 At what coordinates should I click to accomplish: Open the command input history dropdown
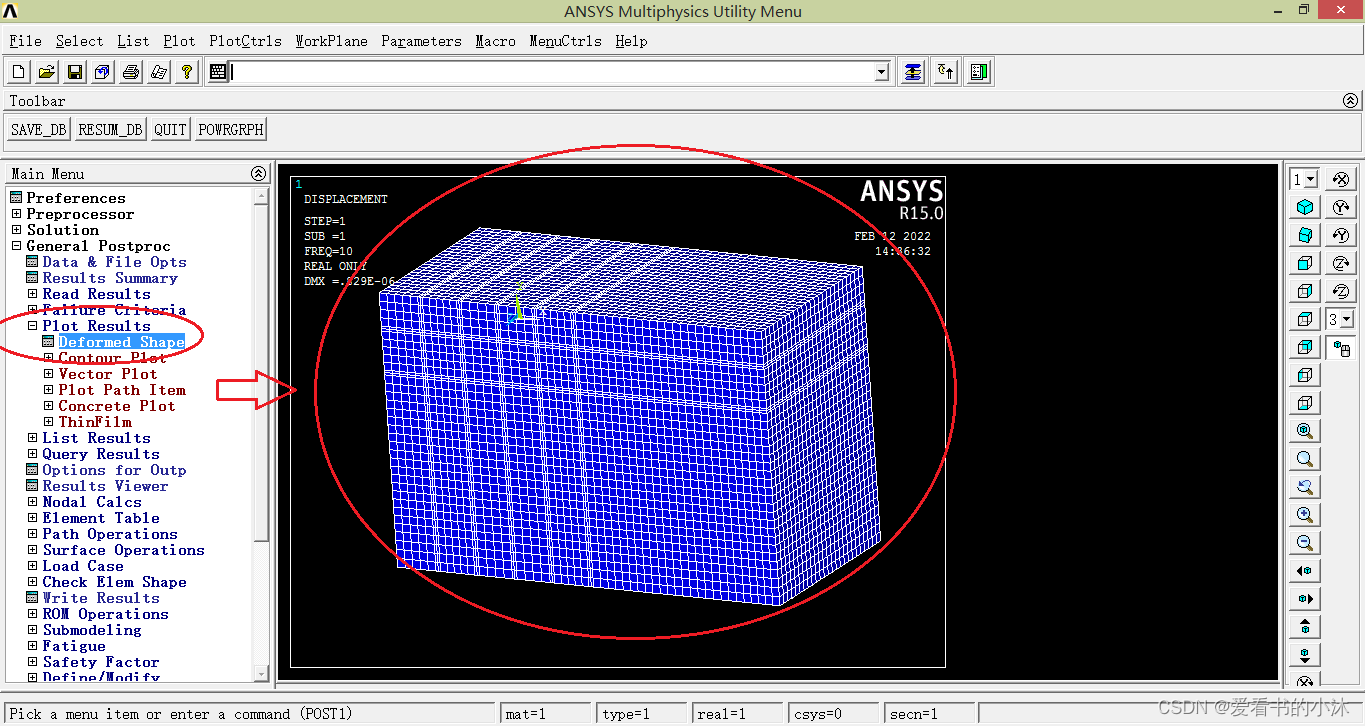click(881, 72)
